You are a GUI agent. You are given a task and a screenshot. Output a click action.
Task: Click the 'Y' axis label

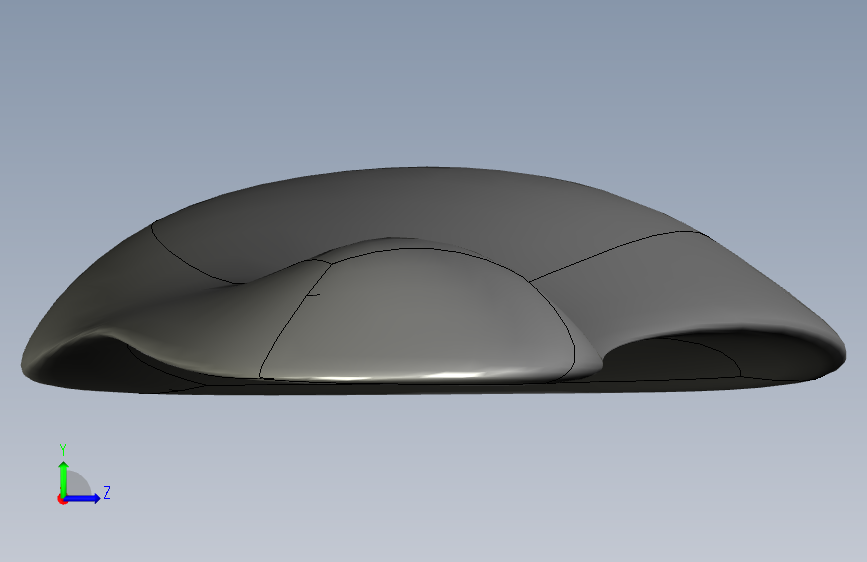pyautogui.click(x=63, y=449)
